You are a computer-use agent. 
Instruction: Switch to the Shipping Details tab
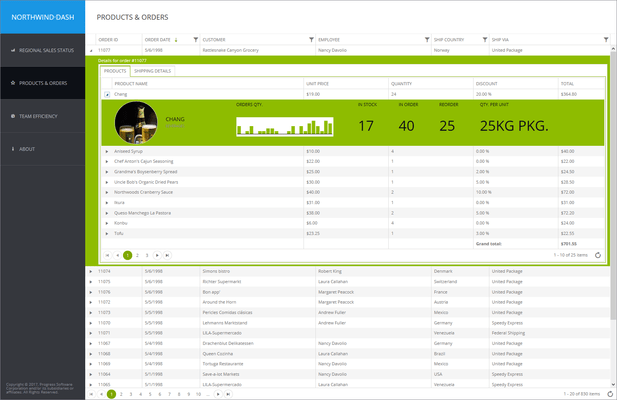click(x=152, y=72)
